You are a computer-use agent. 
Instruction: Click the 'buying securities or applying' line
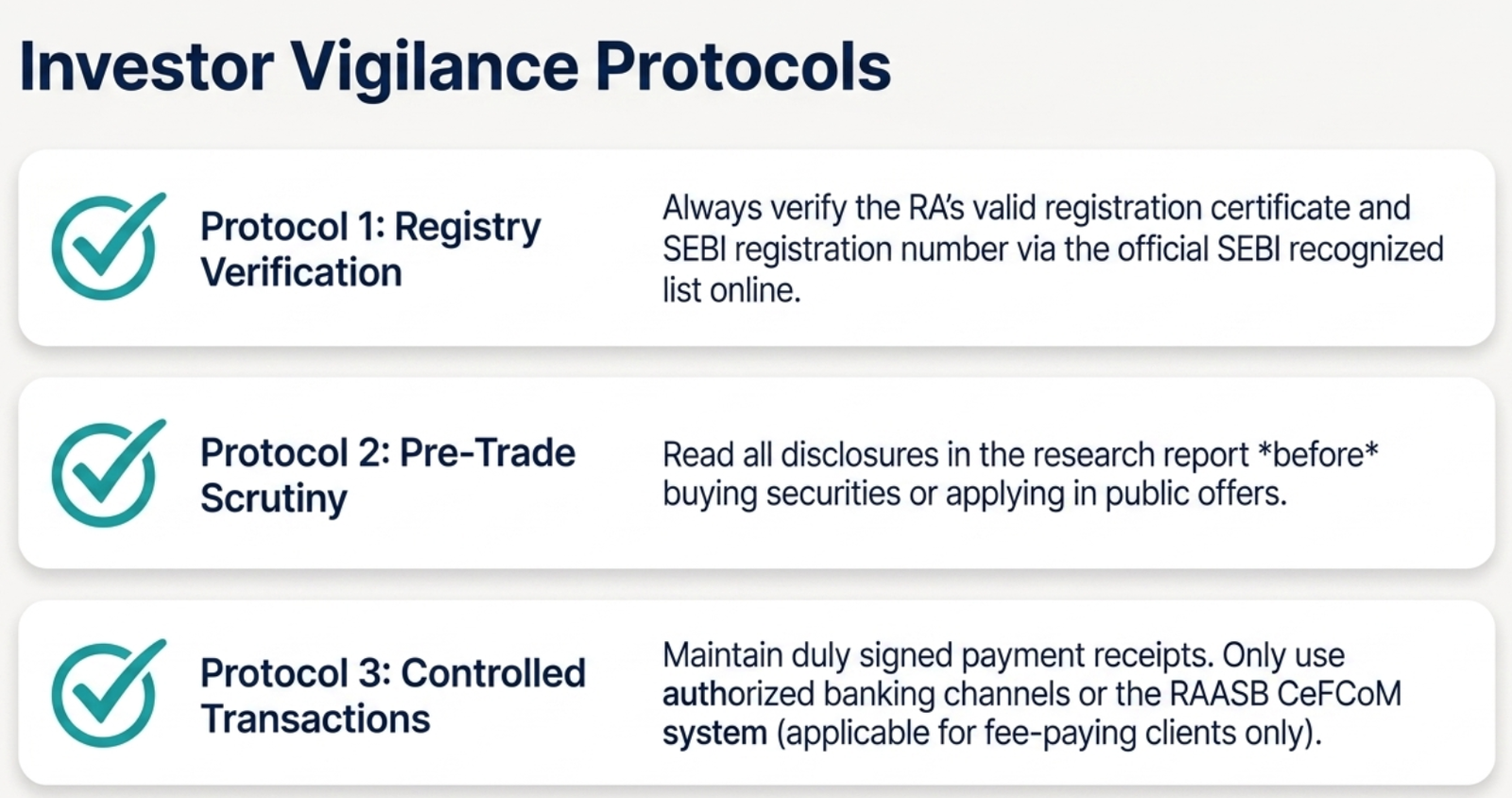tap(974, 494)
